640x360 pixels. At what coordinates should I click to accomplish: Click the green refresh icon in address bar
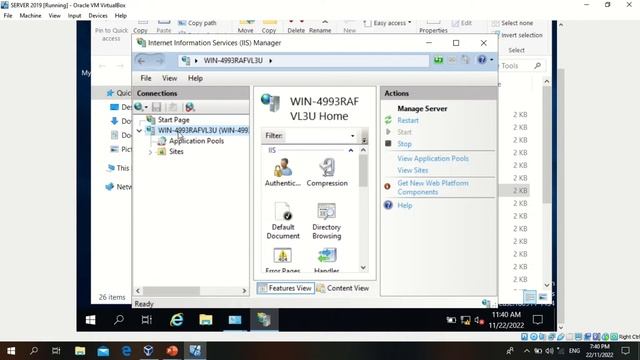[x=438, y=60]
